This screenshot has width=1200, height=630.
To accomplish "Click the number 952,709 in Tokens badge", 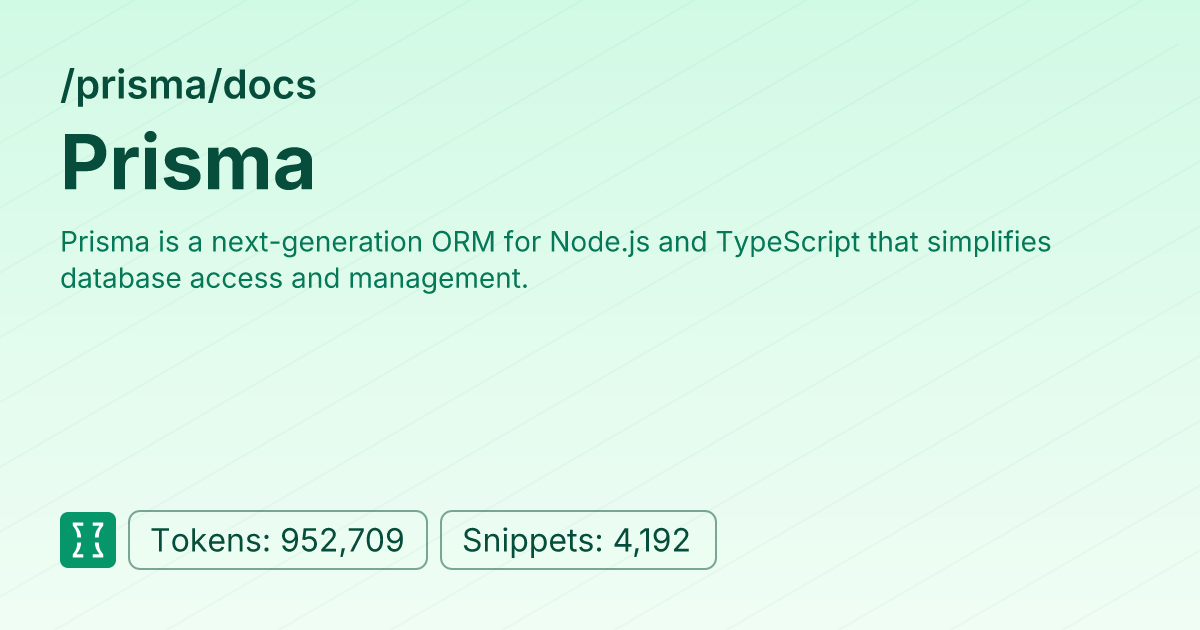I will 342,540.
